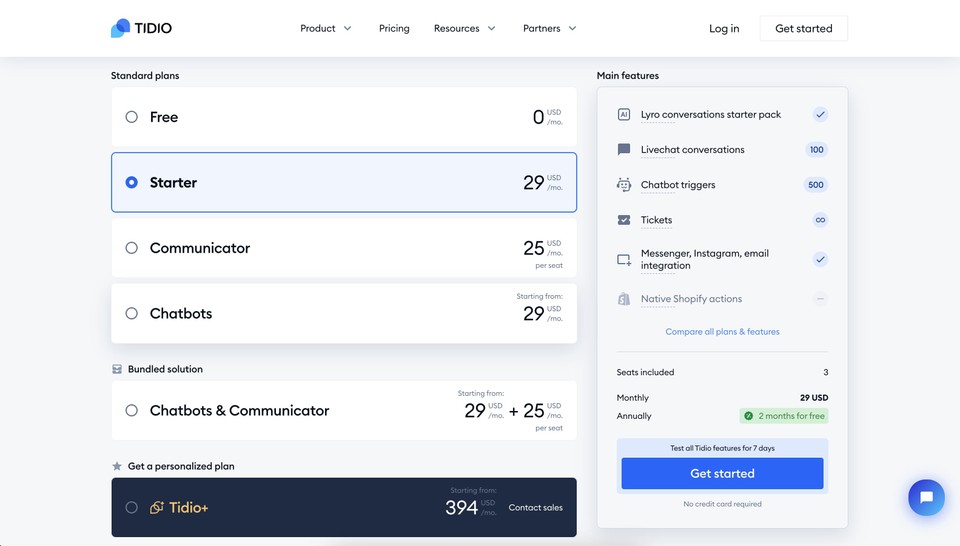Image resolution: width=960 pixels, height=546 pixels.
Task: Click the green check in 2 months for free badge
Action: (748, 416)
